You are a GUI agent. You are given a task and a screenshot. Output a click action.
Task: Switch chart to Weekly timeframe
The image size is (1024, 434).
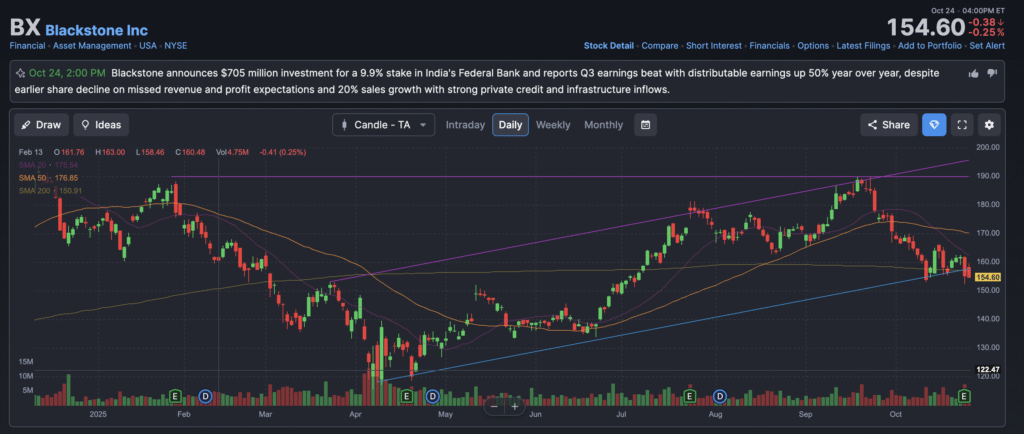[x=553, y=125]
